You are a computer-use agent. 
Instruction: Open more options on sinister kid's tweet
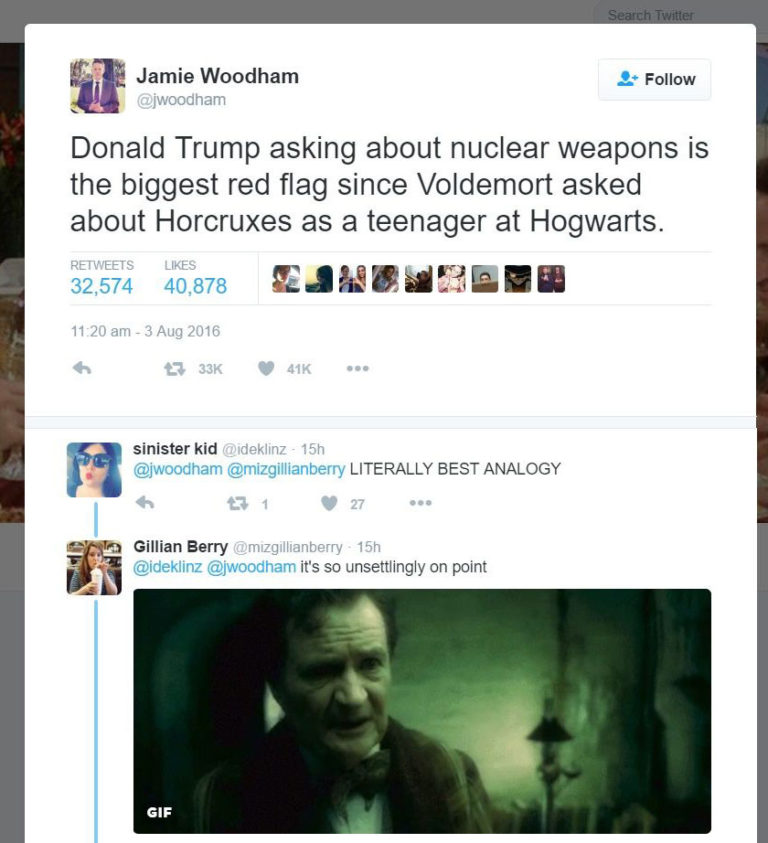[421, 503]
